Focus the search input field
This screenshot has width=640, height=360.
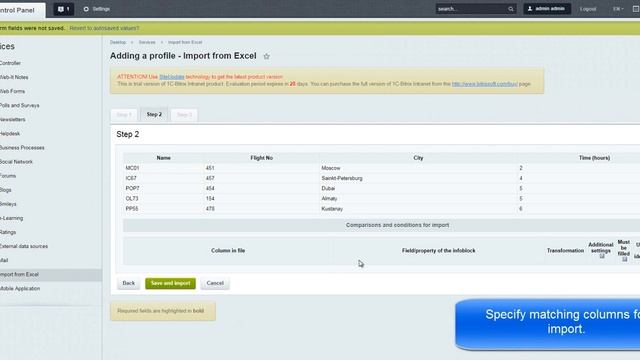(471, 9)
